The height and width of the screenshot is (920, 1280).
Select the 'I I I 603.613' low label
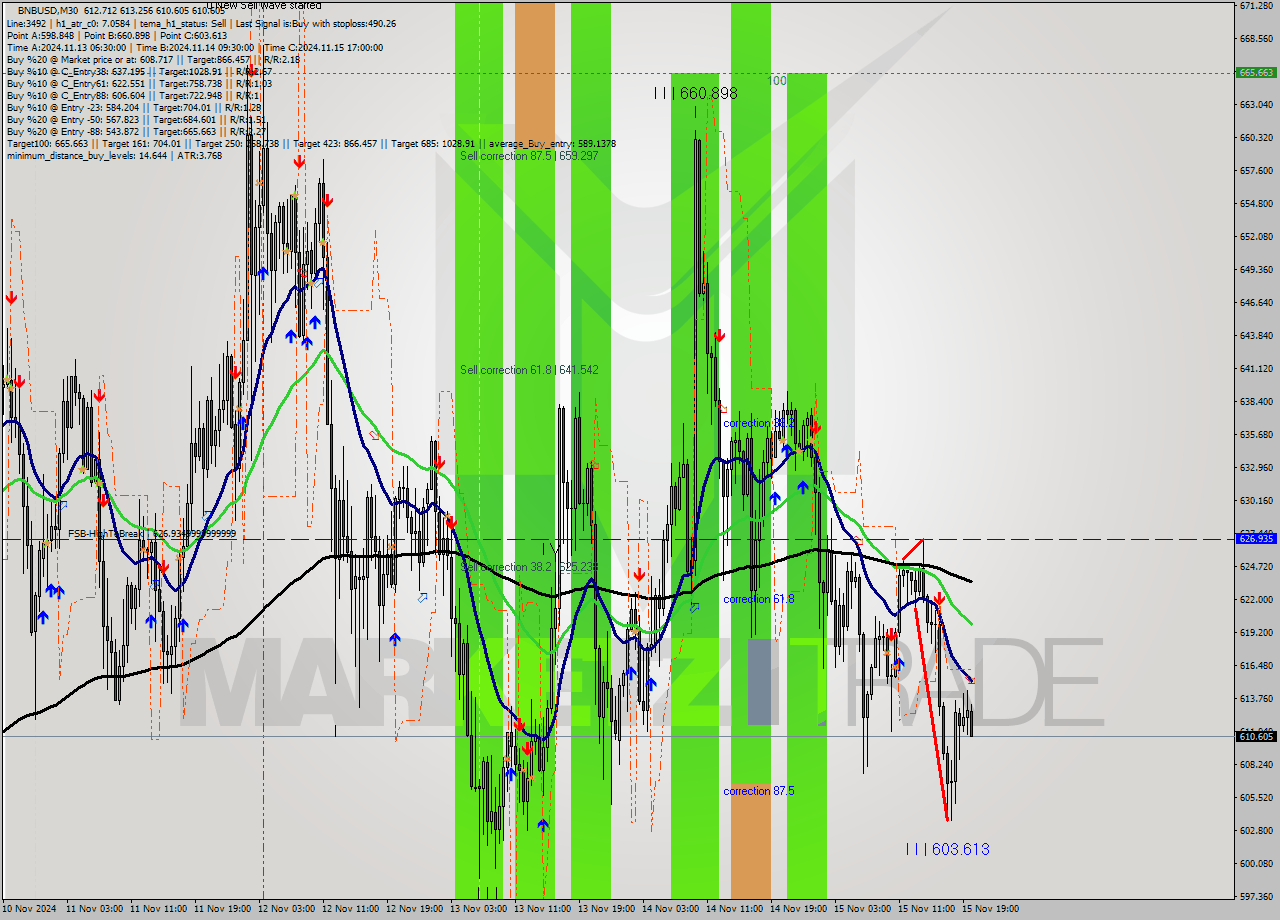(947, 849)
